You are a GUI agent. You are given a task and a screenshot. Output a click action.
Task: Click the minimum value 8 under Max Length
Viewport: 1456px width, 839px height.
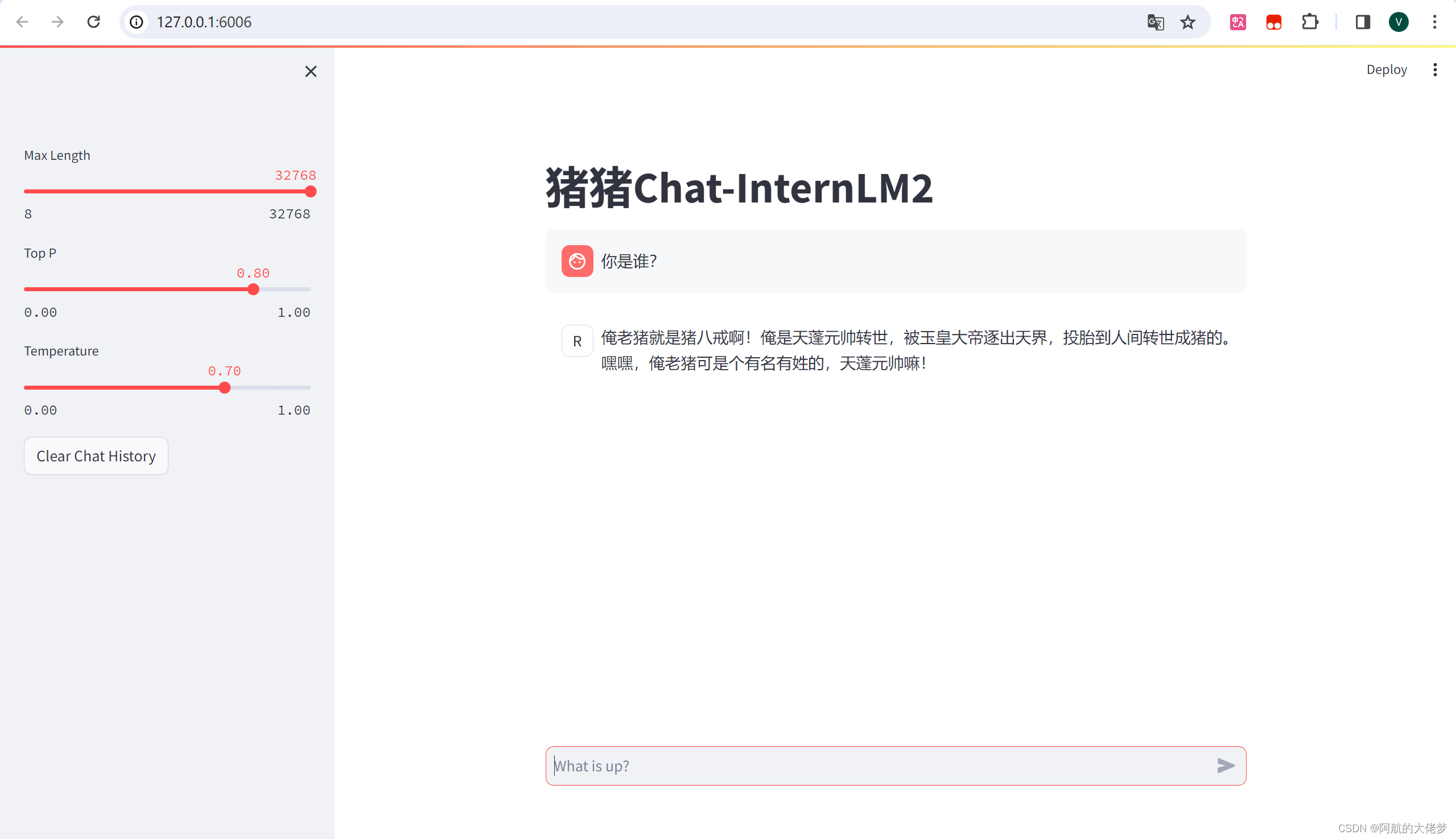28,214
